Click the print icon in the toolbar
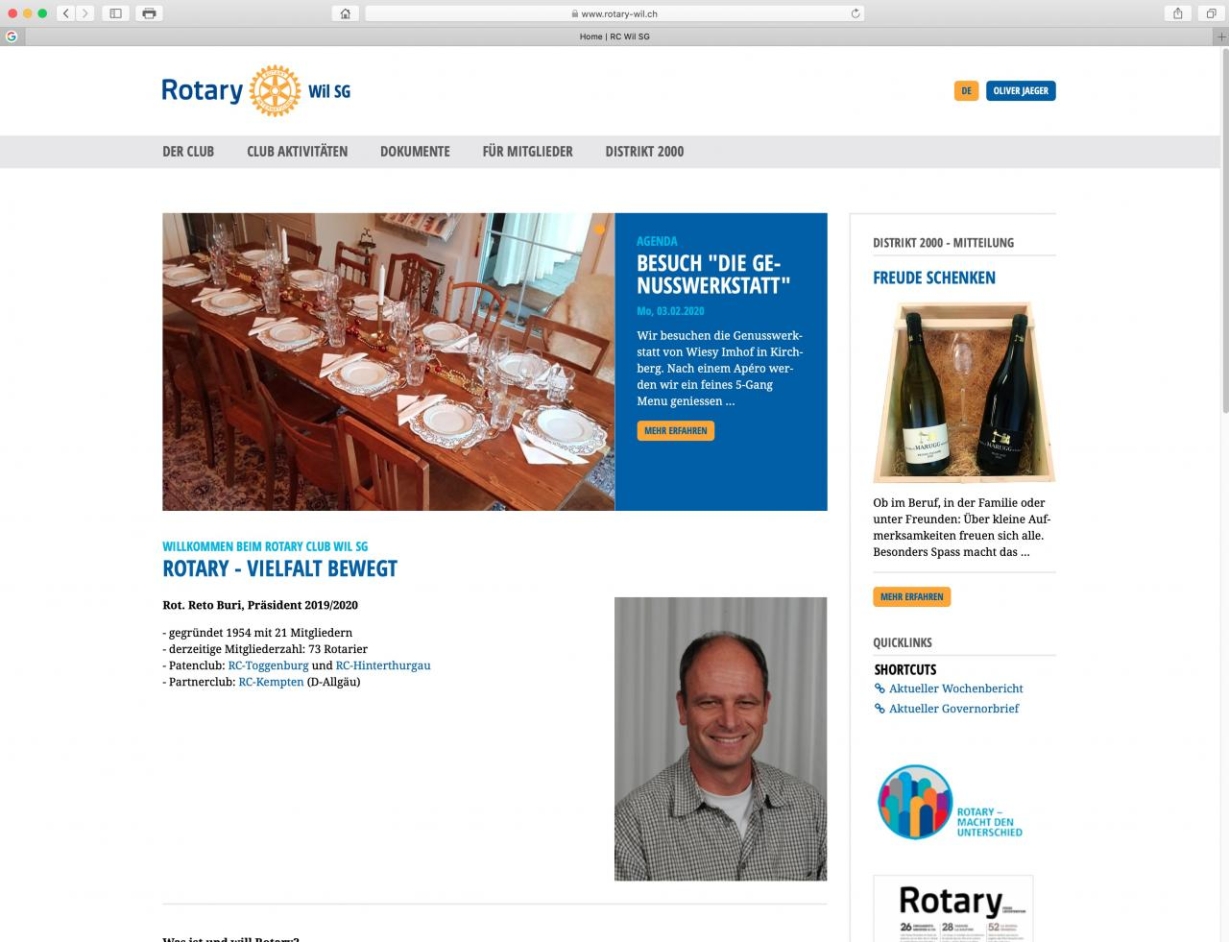Image resolution: width=1229 pixels, height=942 pixels. click(x=149, y=13)
